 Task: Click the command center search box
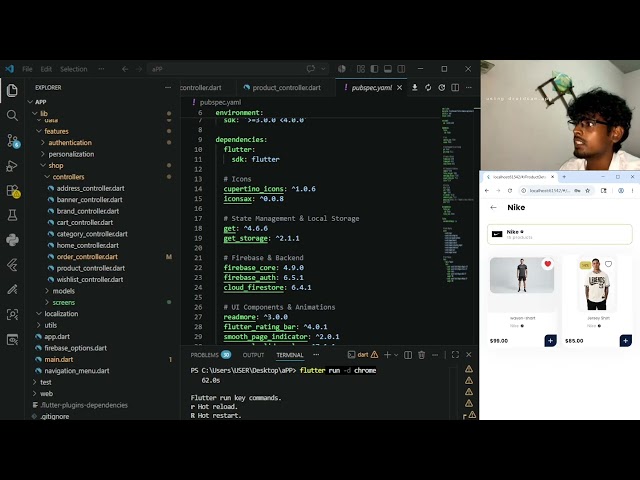coord(237,69)
